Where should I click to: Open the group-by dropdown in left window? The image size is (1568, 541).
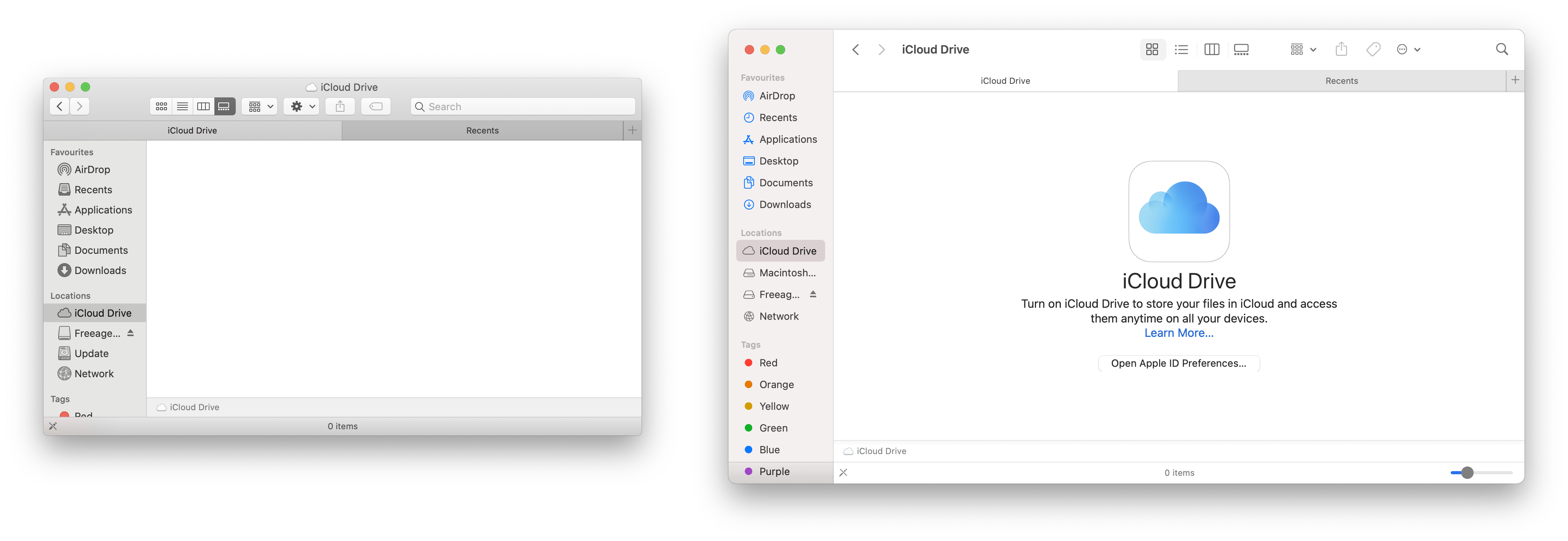(261, 106)
